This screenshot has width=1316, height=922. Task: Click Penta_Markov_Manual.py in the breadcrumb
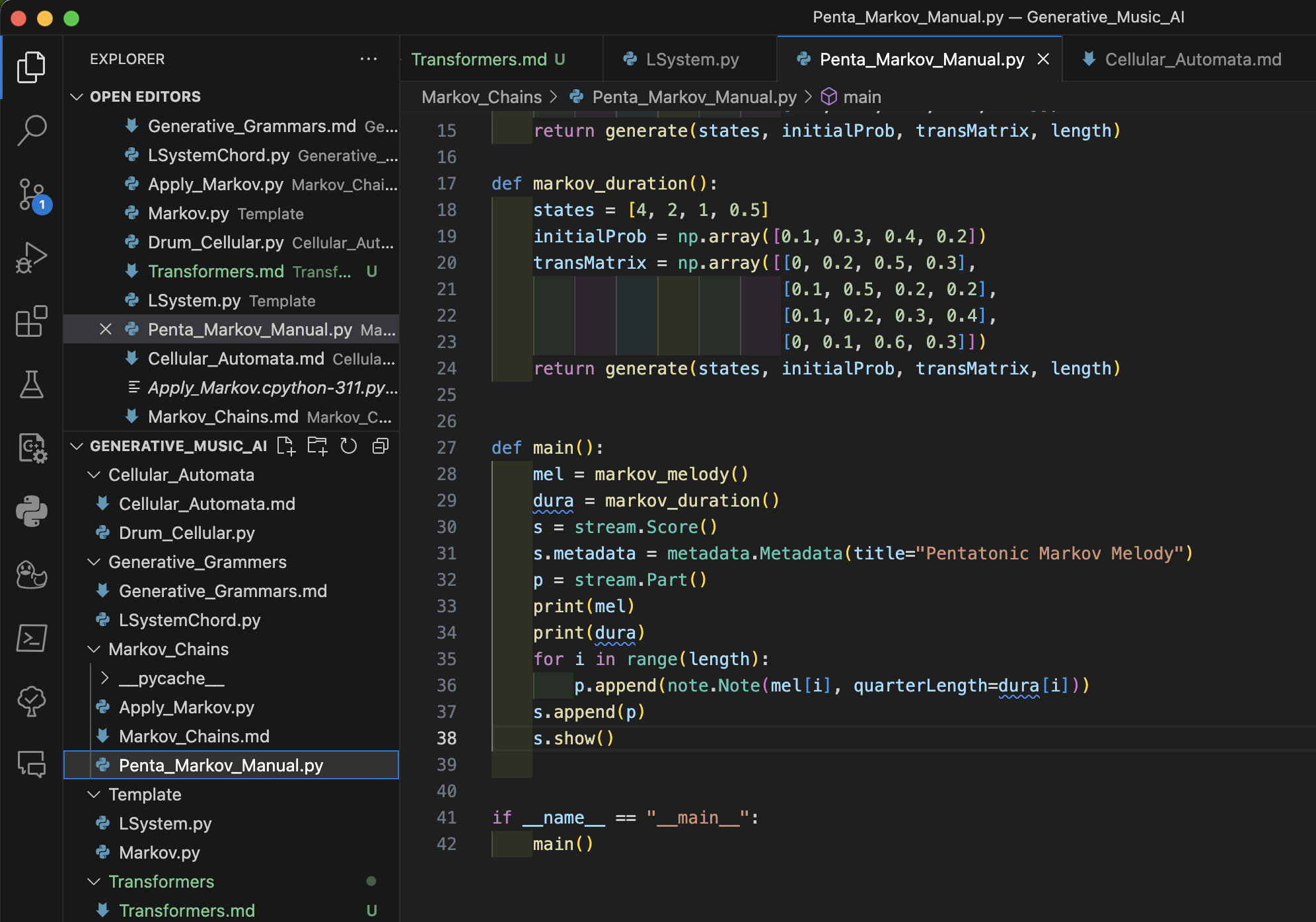point(694,97)
